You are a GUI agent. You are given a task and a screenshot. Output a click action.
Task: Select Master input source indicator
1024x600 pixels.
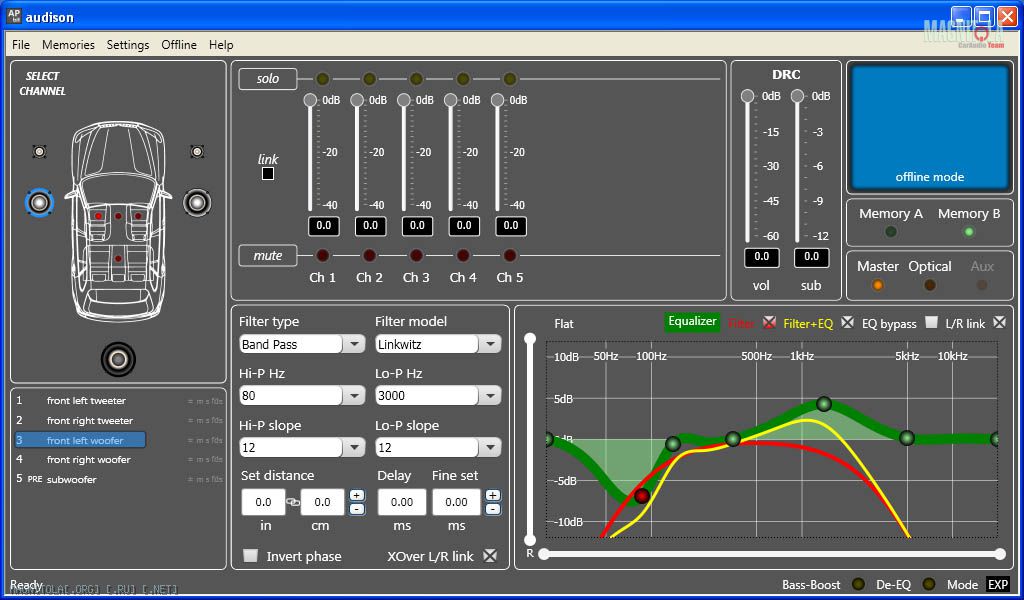point(878,285)
